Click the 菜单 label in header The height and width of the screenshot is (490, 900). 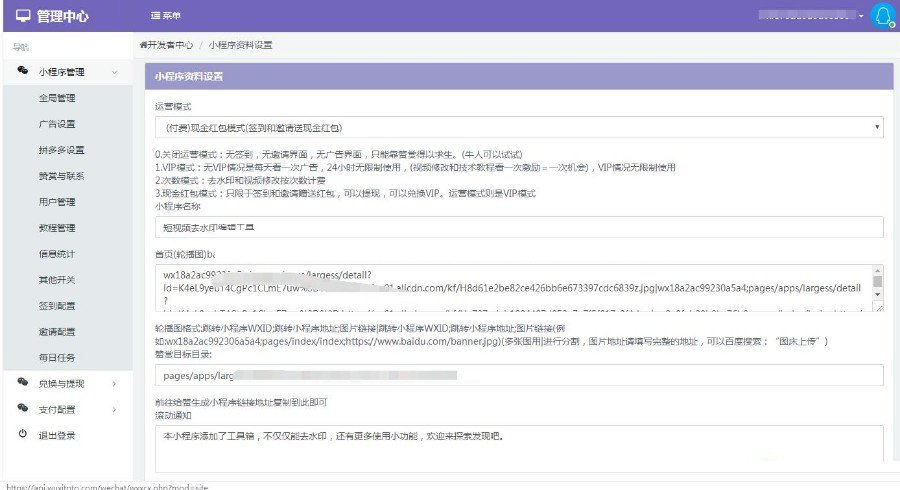coord(171,15)
